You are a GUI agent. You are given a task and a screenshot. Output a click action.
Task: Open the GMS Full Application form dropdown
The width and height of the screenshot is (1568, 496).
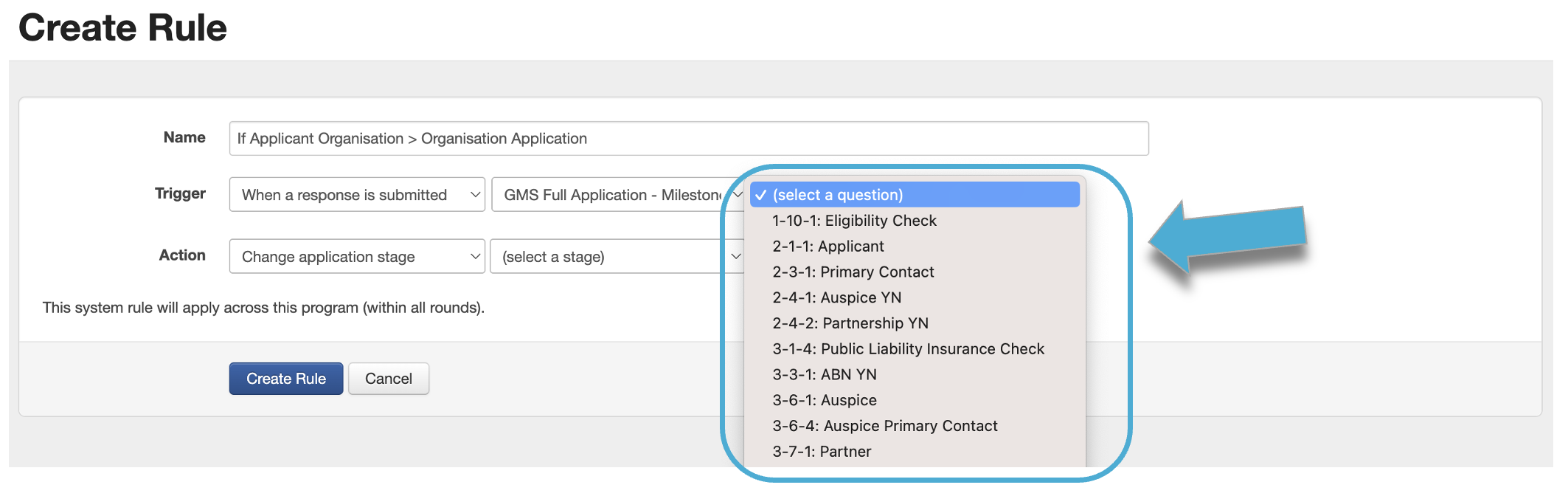(618, 195)
